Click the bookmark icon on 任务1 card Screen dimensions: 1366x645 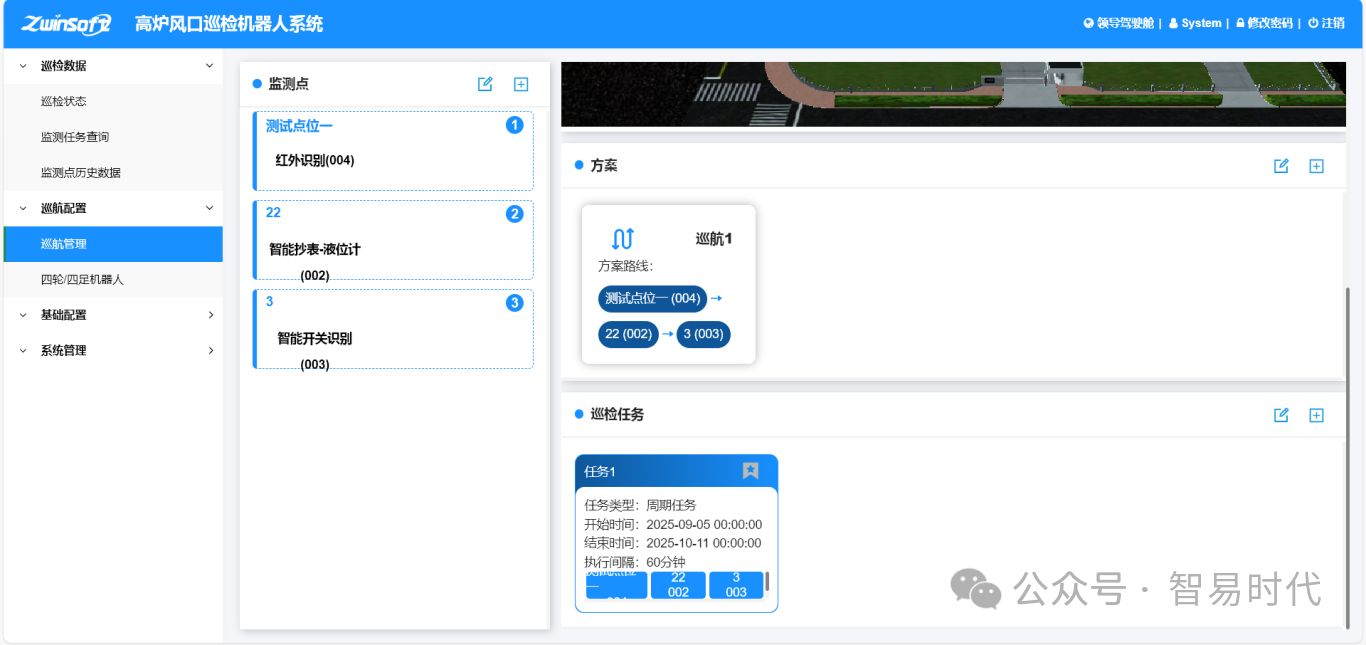(x=750, y=471)
